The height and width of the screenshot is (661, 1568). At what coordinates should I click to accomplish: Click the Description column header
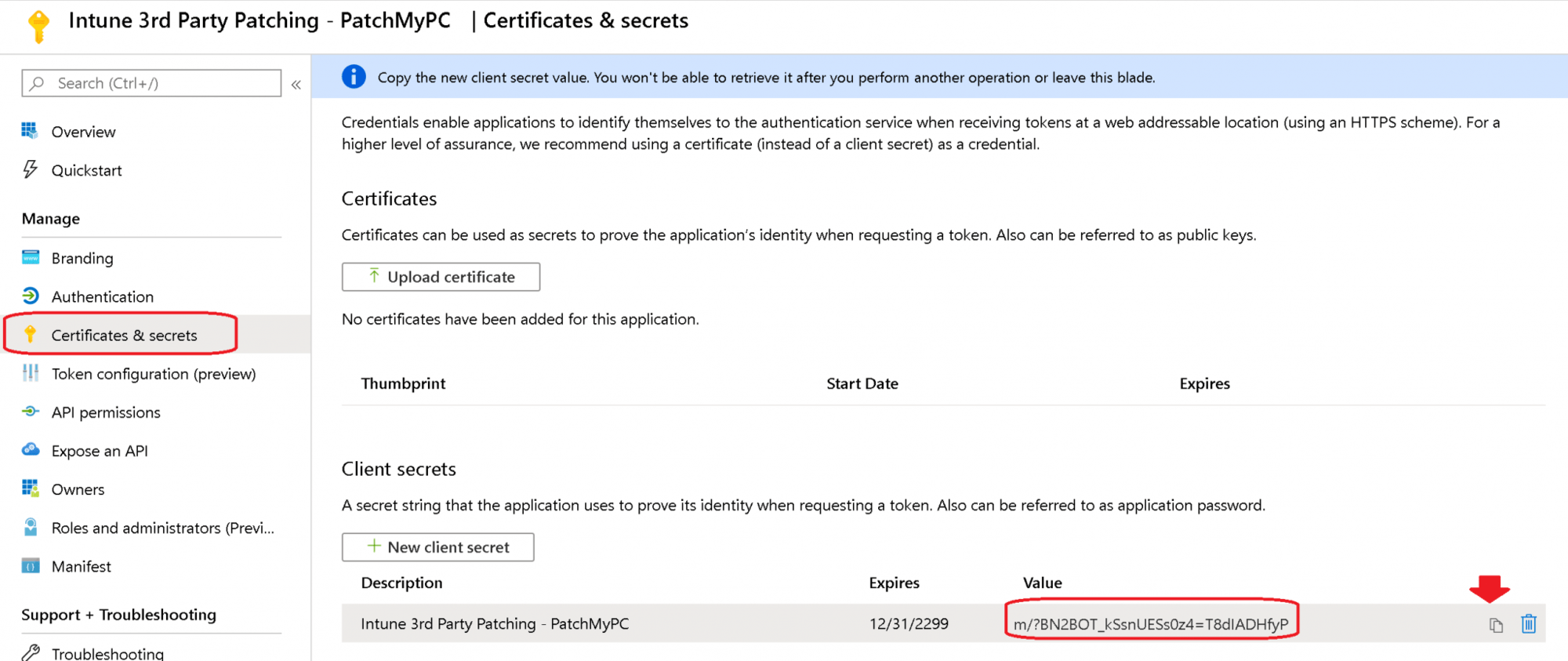pyautogui.click(x=401, y=583)
